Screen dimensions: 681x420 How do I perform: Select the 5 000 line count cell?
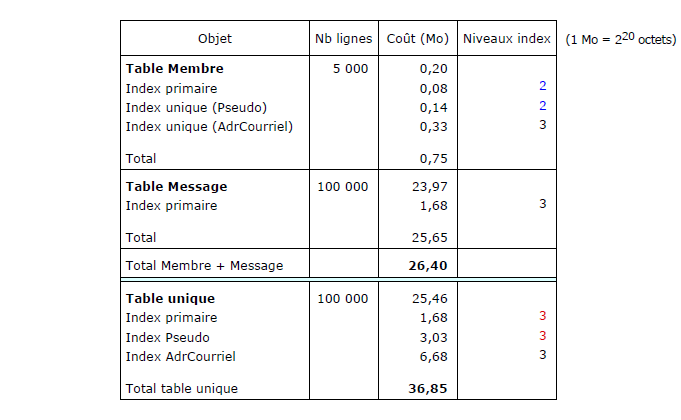pos(350,69)
